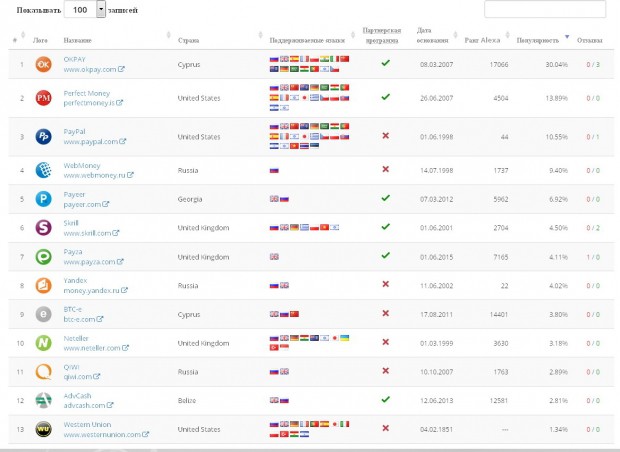Sort table by Страна column header

(188, 40)
